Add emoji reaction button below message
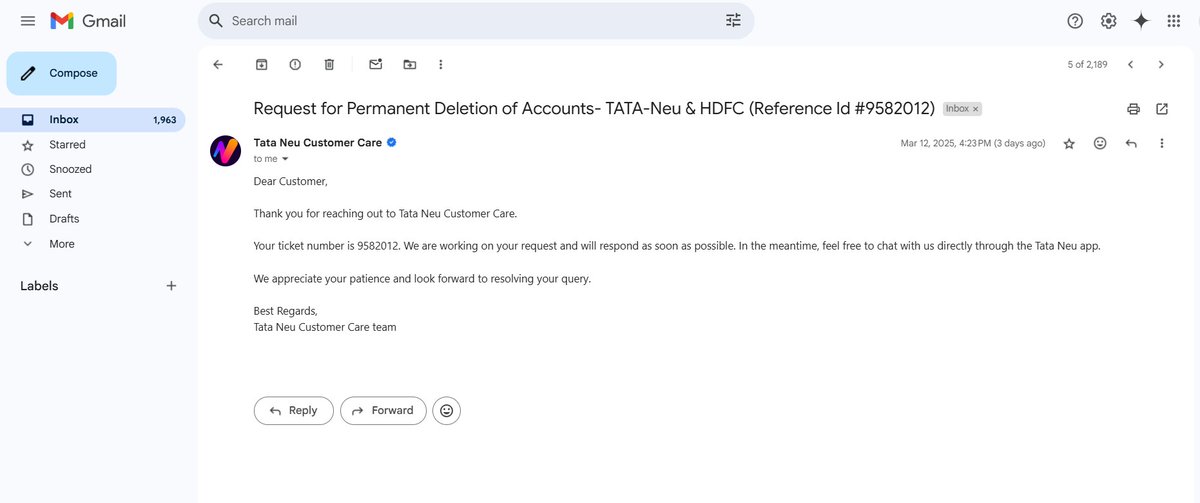1200x503 pixels. coord(447,410)
